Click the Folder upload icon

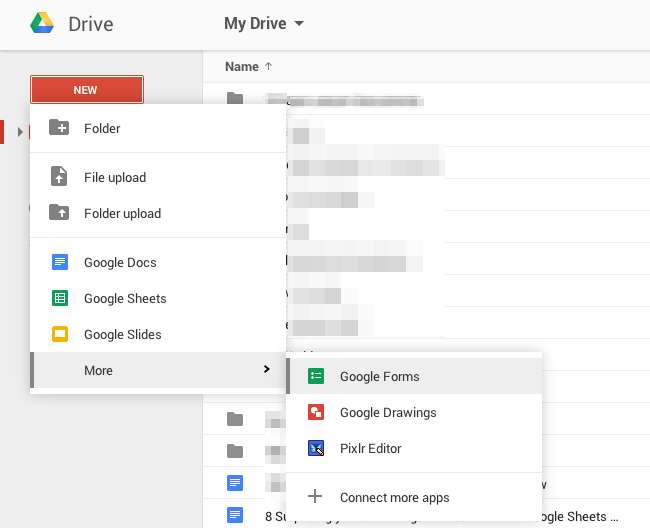pyautogui.click(x=59, y=213)
